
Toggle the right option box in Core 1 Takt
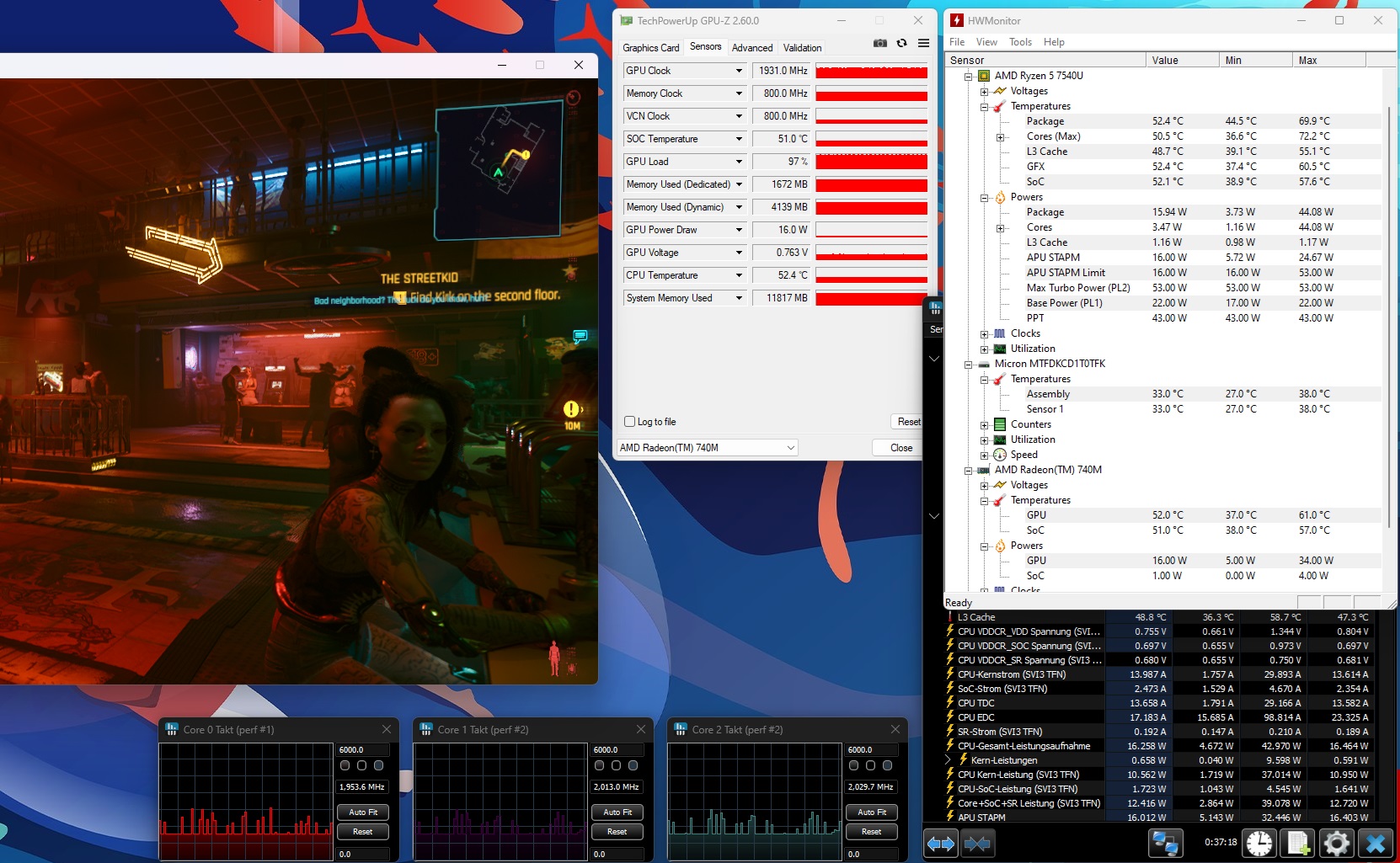tap(633, 765)
